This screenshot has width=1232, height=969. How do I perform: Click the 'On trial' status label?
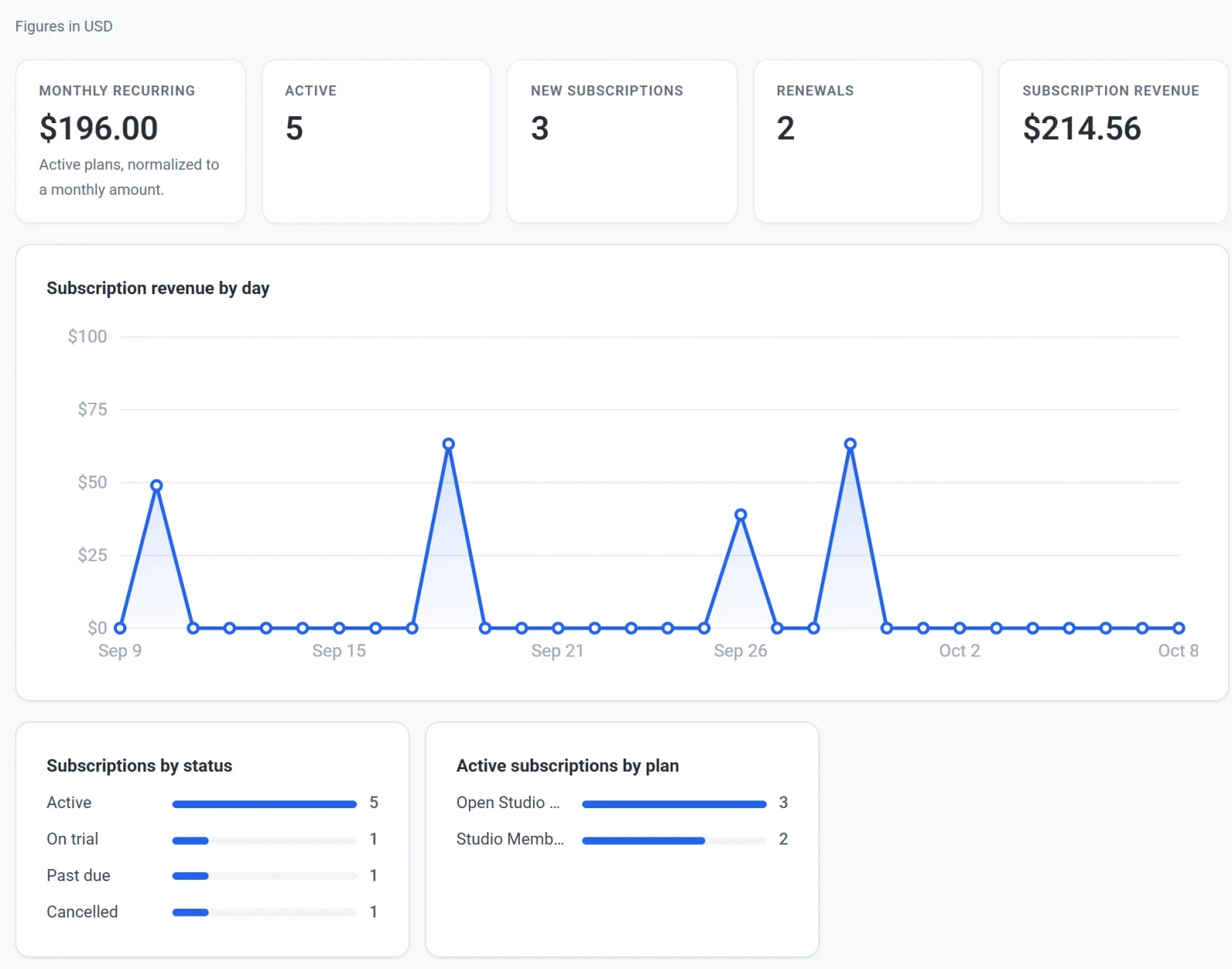point(72,839)
